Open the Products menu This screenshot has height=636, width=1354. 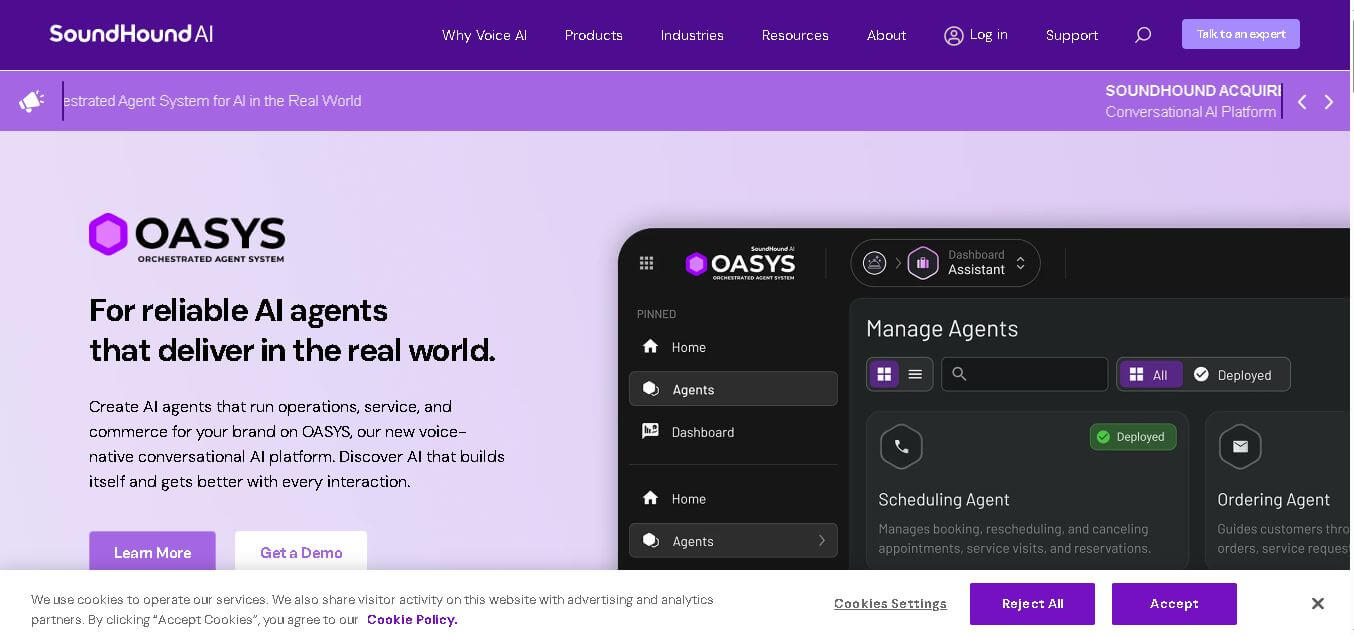click(594, 35)
